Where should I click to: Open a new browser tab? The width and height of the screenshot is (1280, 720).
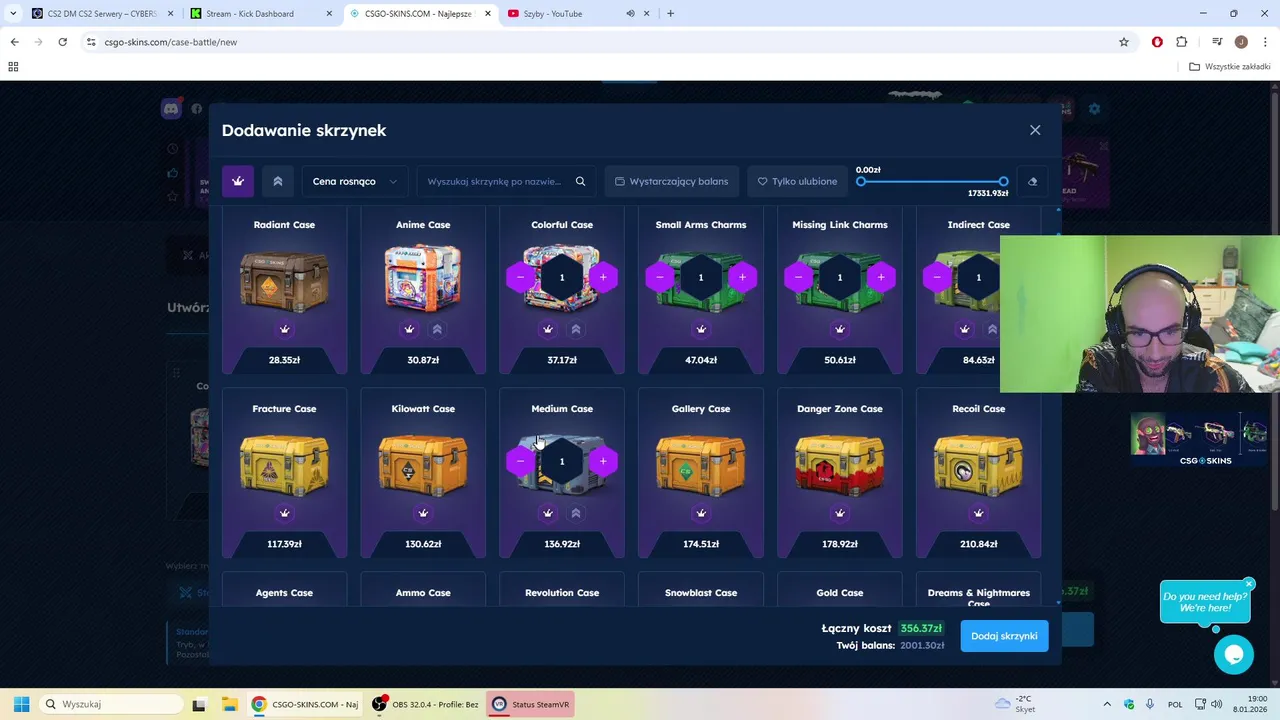coord(670,14)
